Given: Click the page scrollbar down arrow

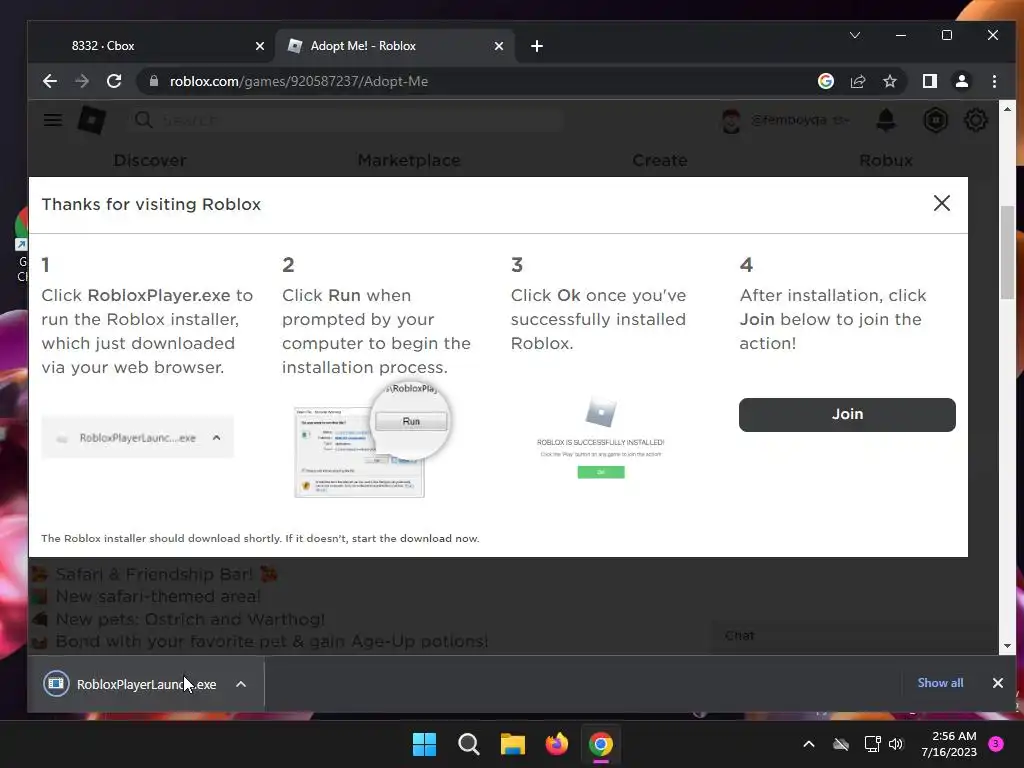Looking at the screenshot, I should click(x=1007, y=646).
